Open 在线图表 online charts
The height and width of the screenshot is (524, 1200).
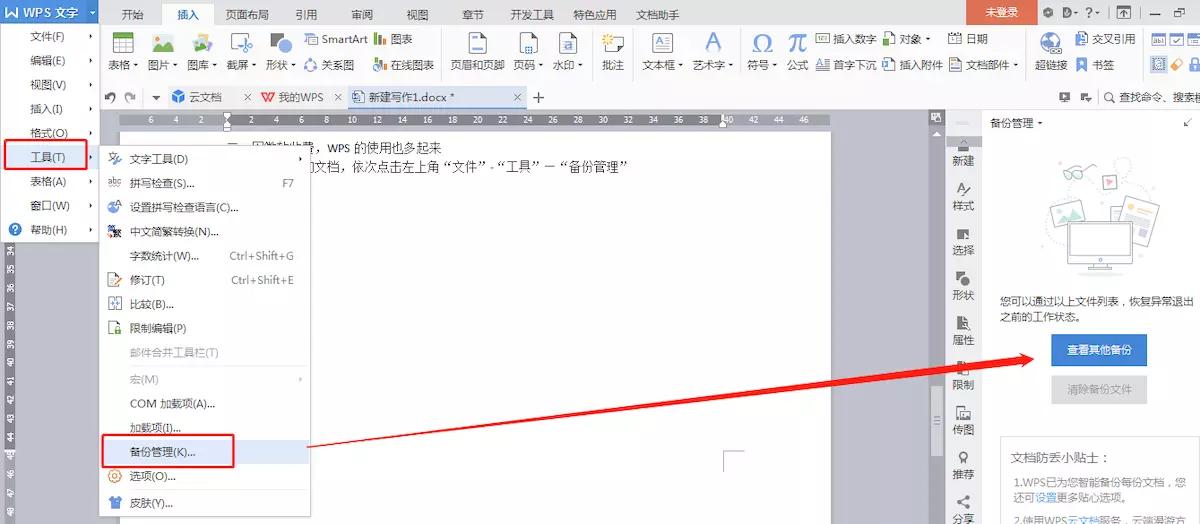404,65
